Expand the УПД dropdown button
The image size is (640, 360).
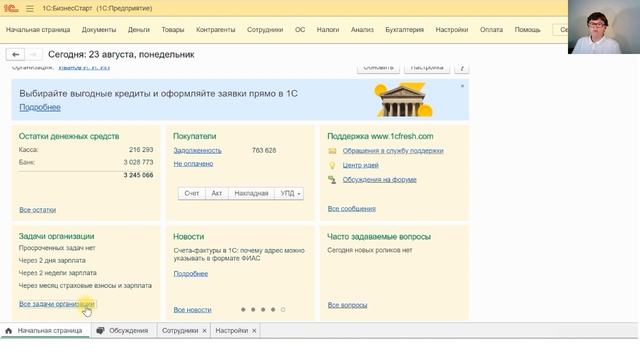289,193
